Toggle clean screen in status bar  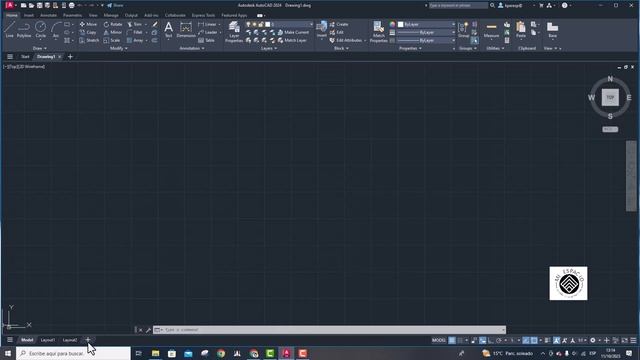click(625, 340)
